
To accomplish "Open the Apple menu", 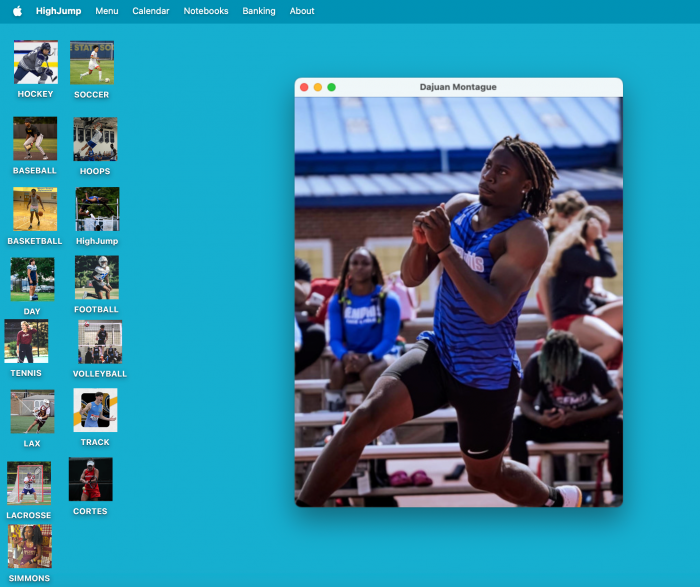I will 17,11.
